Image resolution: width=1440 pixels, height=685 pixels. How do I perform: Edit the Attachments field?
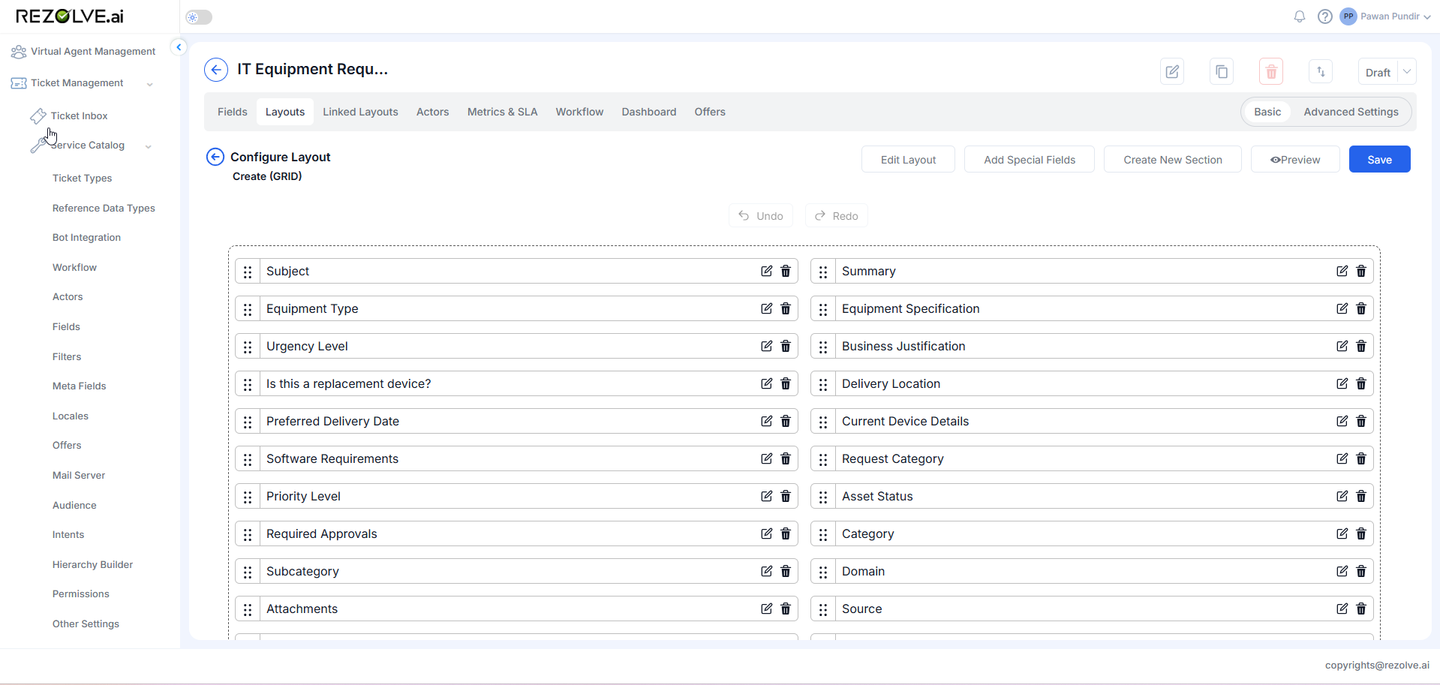pyautogui.click(x=766, y=609)
